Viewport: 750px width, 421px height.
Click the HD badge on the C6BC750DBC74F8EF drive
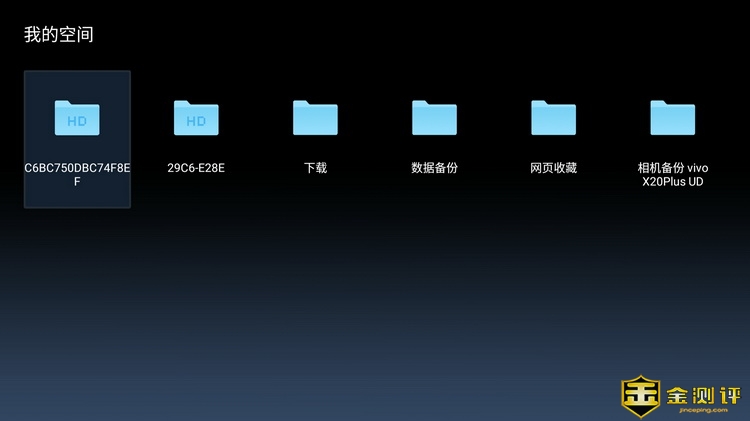coord(77,122)
